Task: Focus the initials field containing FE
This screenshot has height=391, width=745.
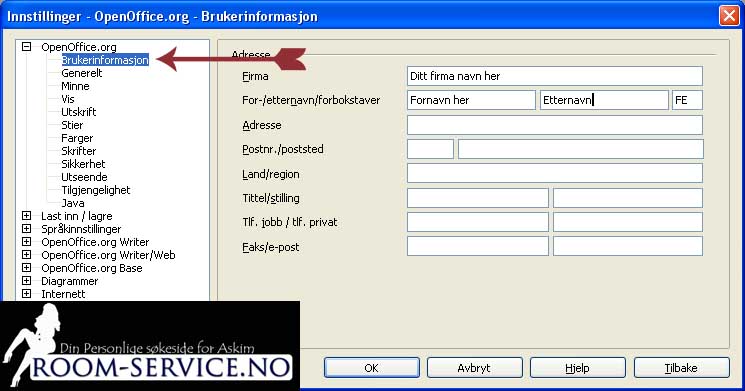Action: (x=687, y=100)
